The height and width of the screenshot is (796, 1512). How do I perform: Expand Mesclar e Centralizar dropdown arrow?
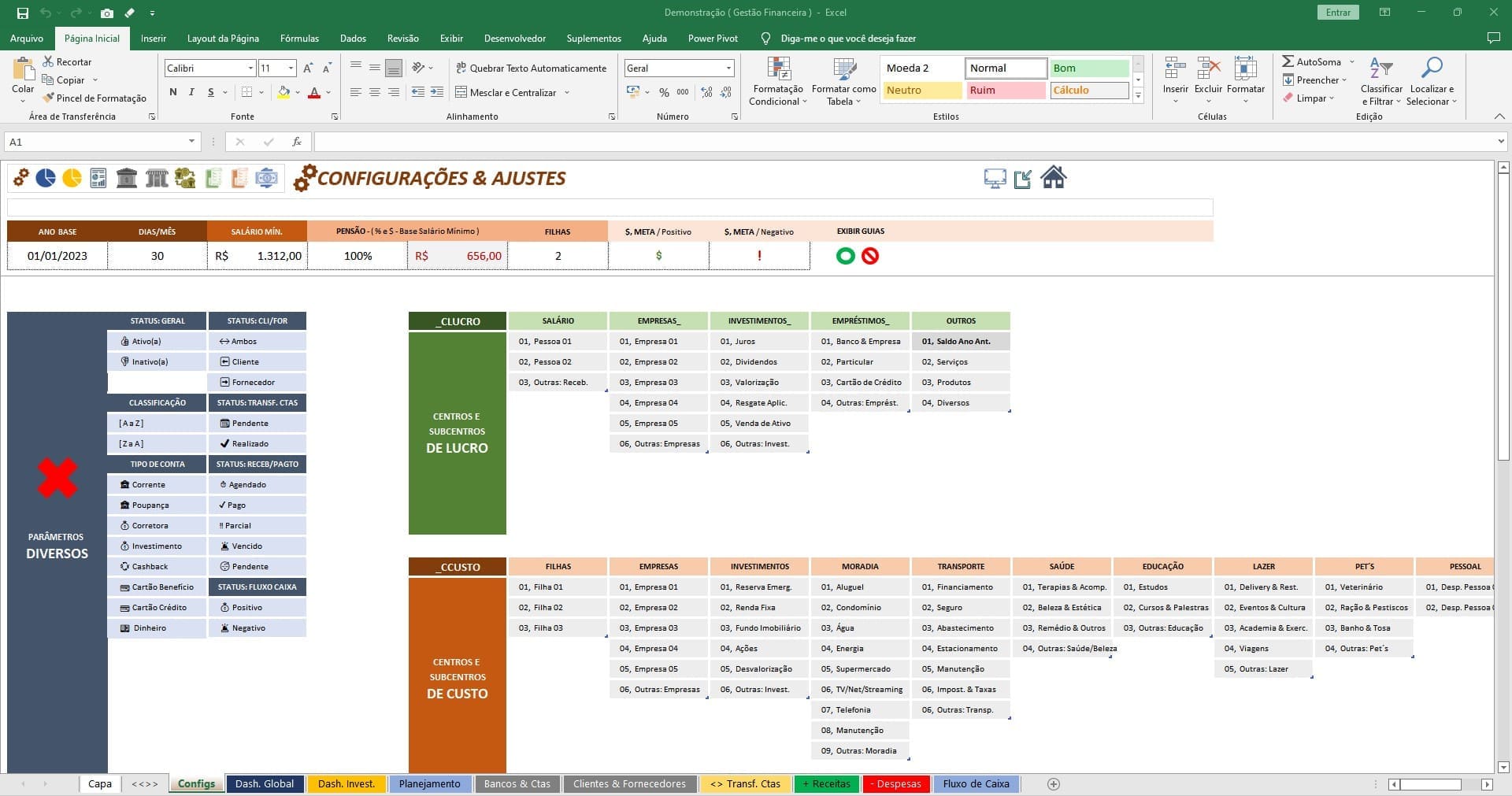coord(566,93)
